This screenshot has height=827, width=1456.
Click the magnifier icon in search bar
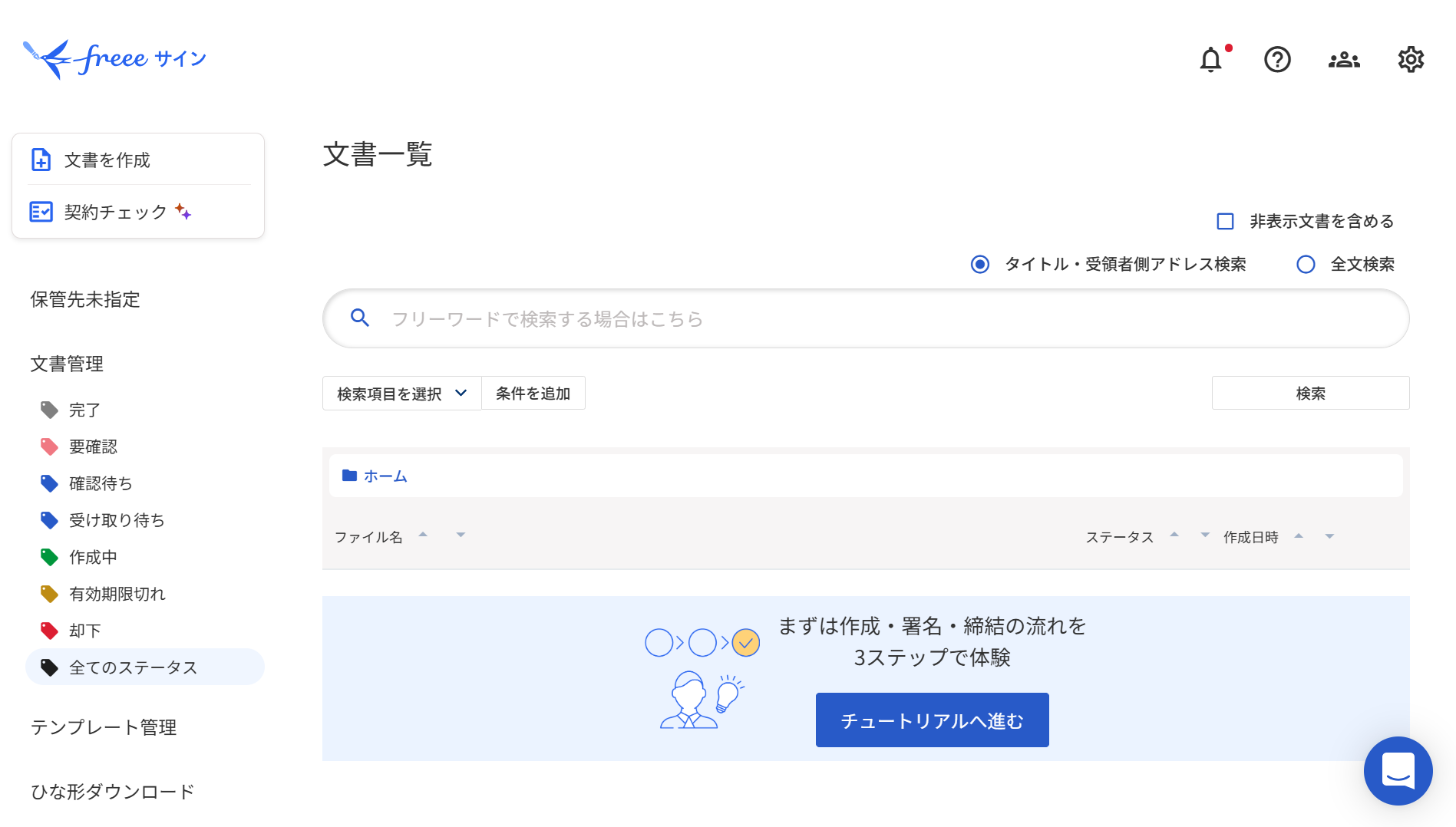pyautogui.click(x=360, y=318)
